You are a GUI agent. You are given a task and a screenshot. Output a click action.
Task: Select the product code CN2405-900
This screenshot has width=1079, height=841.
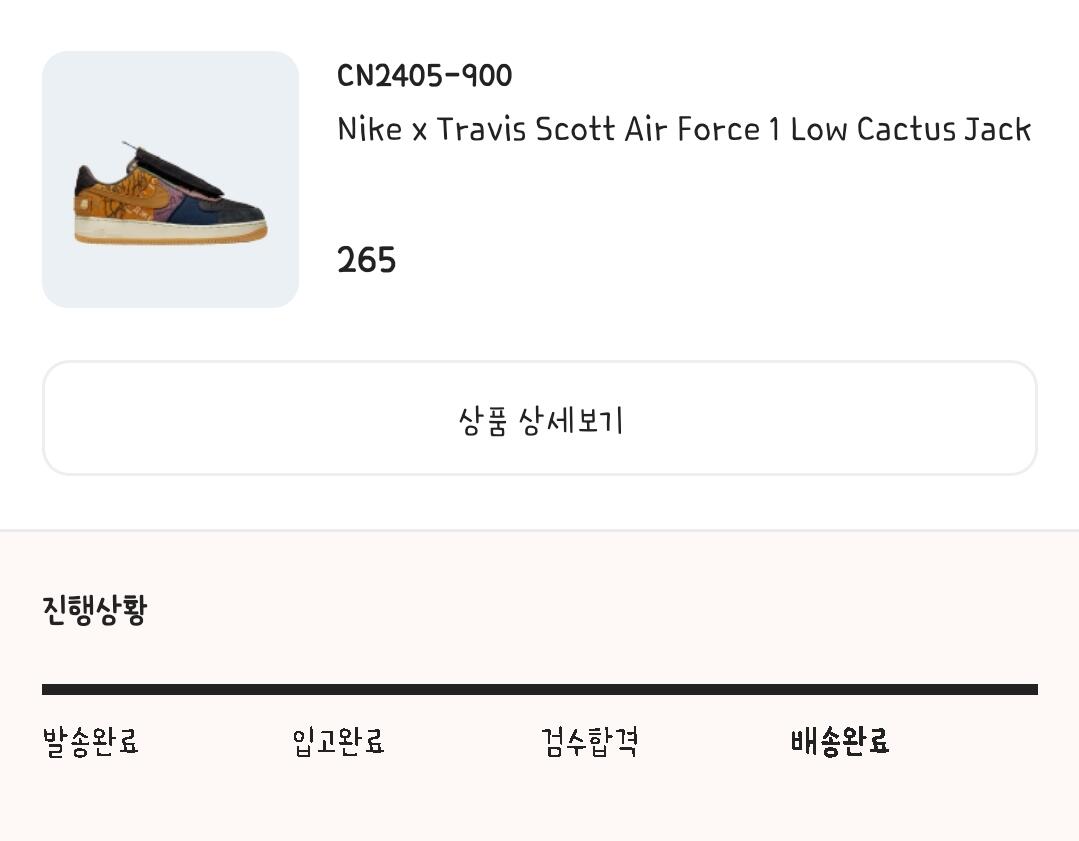pos(424,76)
